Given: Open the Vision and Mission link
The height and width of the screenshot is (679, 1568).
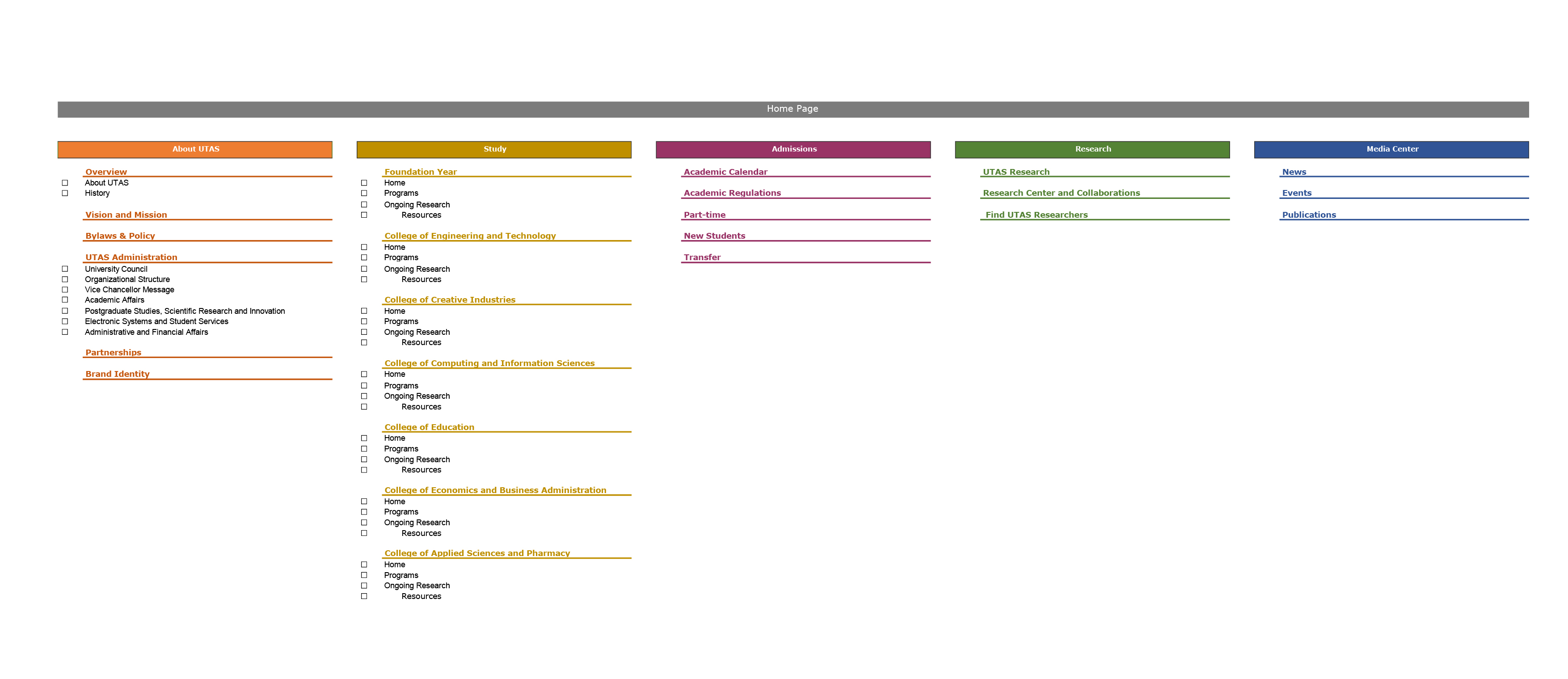Looking at the screenshot, I should [126, 215].
